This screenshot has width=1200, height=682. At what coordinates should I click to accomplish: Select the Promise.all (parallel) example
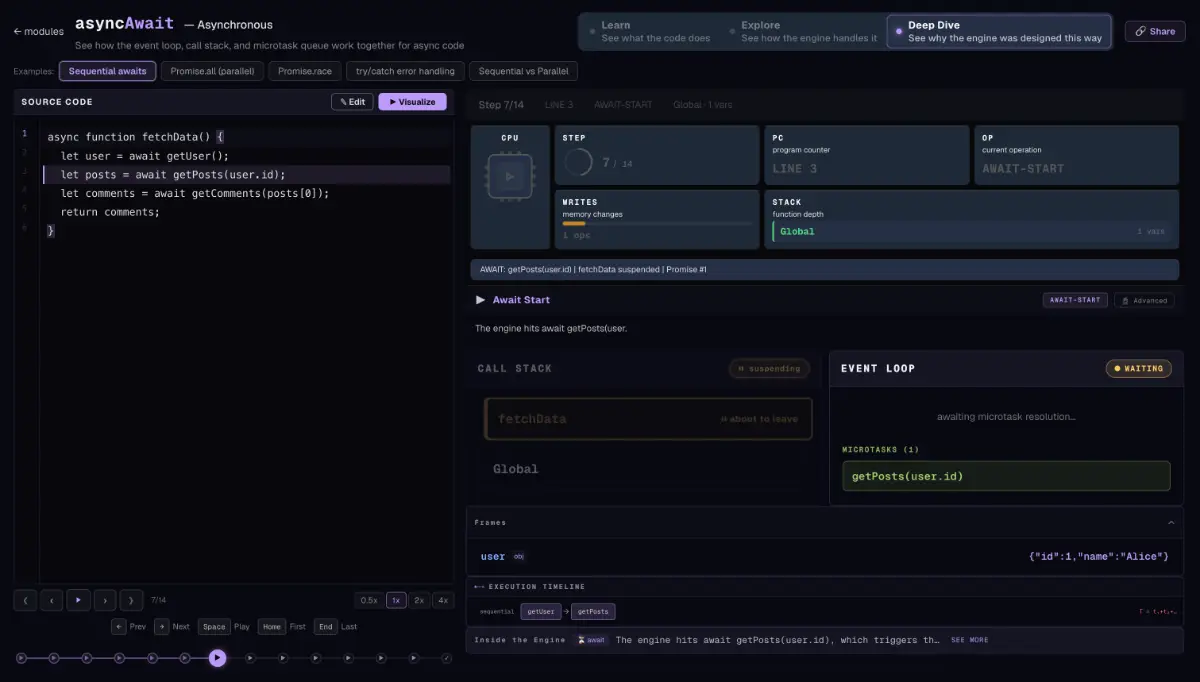[x=212, y=71]
